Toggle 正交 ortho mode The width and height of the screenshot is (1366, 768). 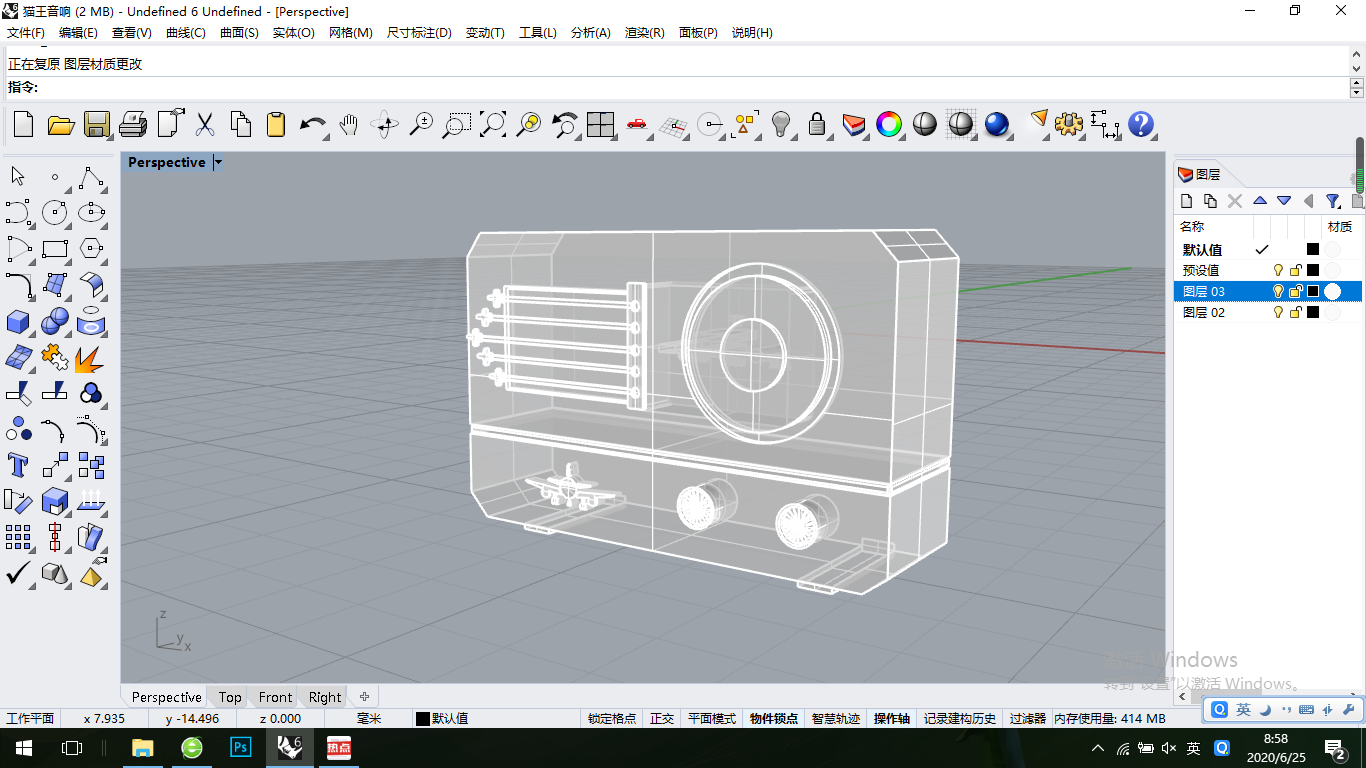coord(662,718)
